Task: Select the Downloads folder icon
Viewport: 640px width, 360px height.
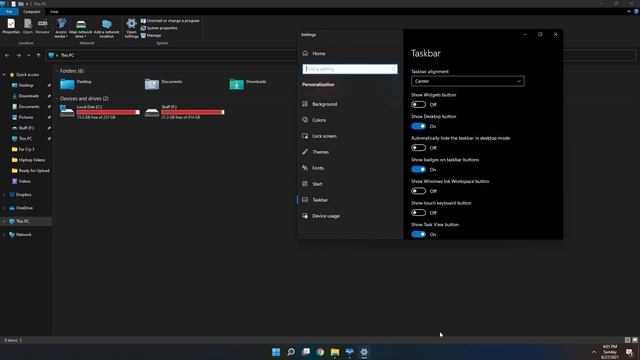Action: coord(236,84)
